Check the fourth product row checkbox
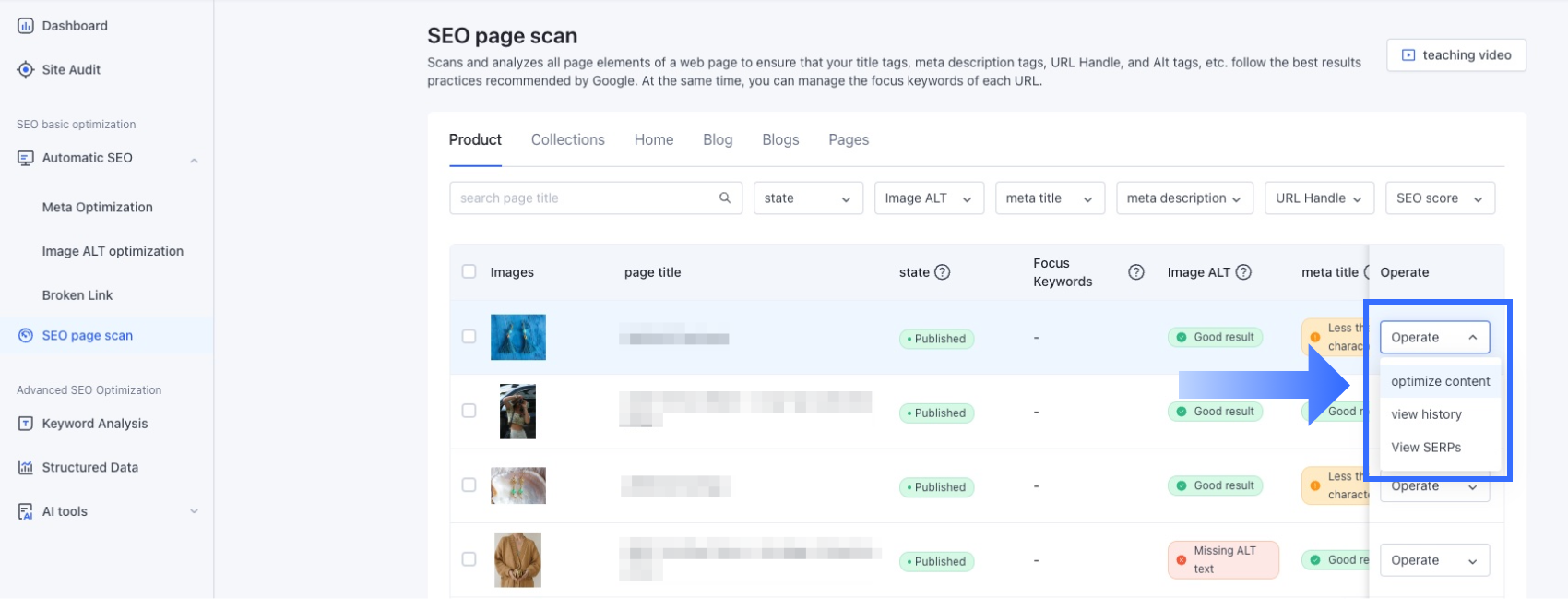The height and width of the screenshot is (599, 1568). [x=469, y=559]
